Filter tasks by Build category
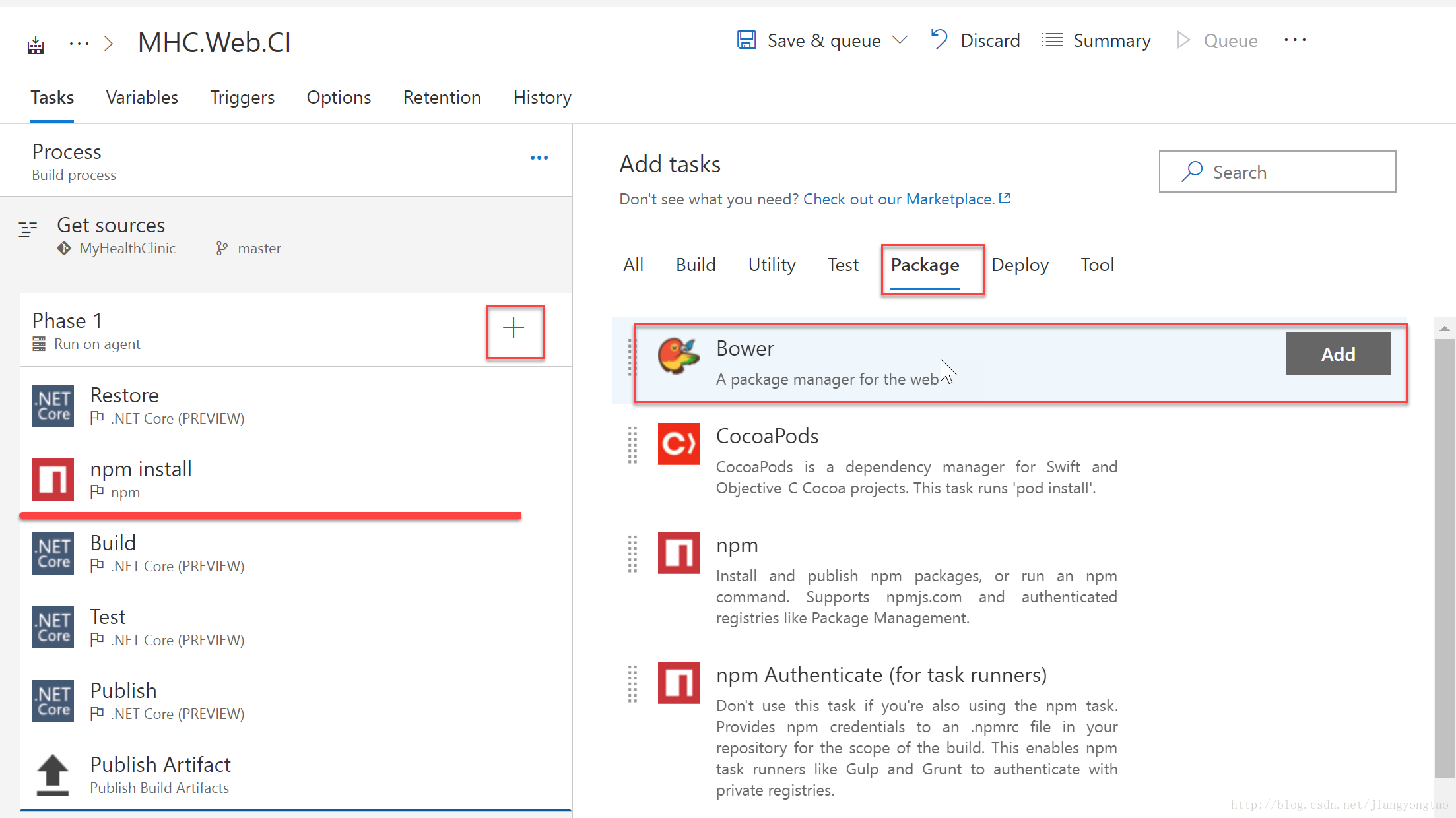The height and width of the screenshot is (818, 1456). (x=696, y=265)
